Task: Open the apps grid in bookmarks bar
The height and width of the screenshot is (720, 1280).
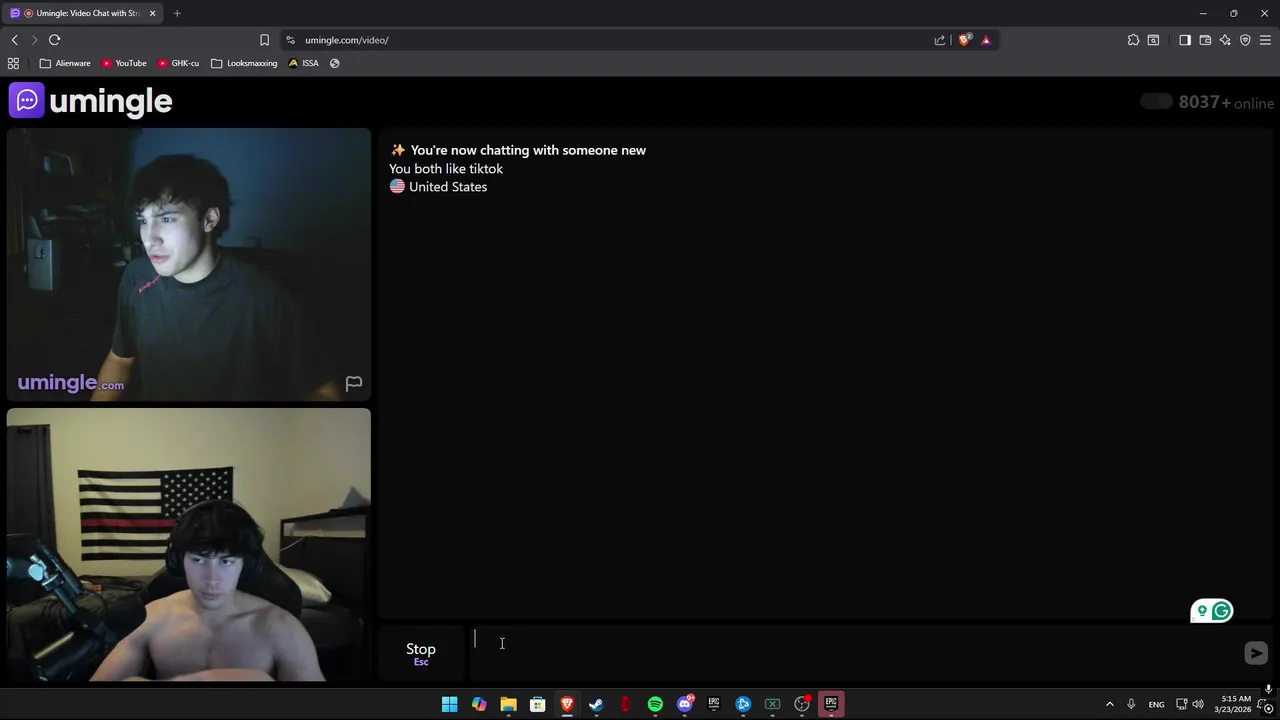Action: pos(13,63)
